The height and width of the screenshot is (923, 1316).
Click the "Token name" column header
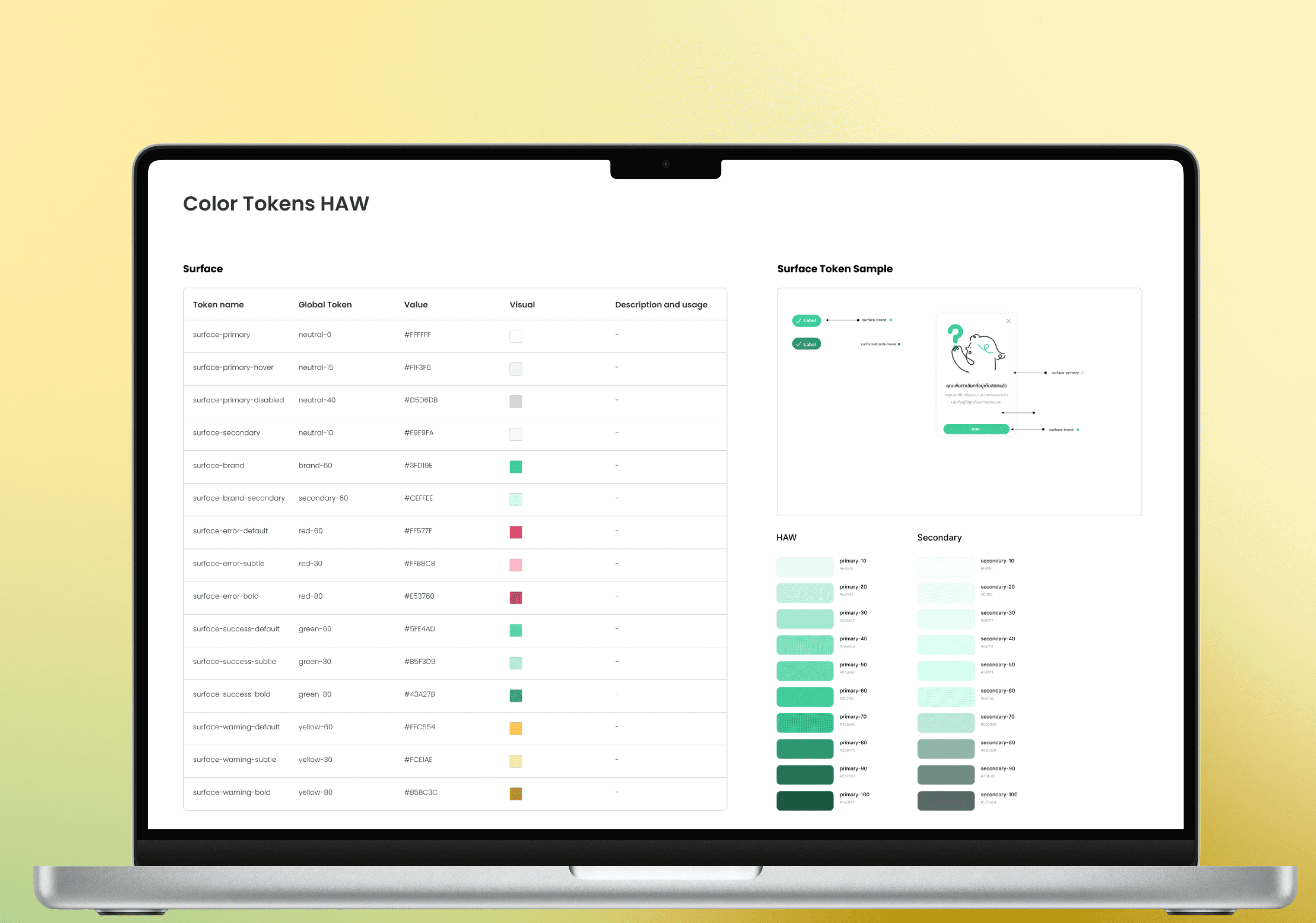click(218, 304)
